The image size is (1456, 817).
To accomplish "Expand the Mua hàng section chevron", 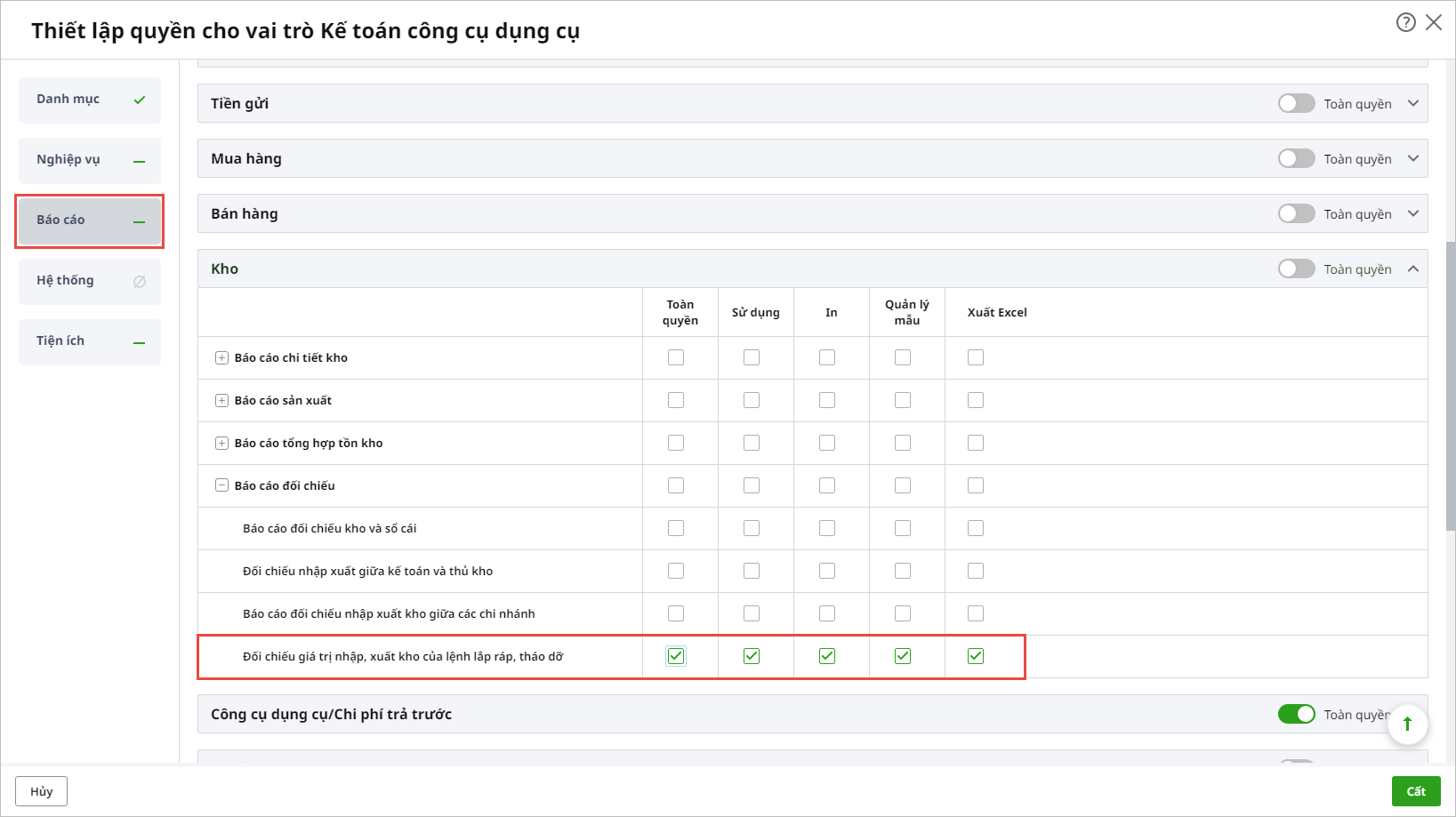I will (1413, 159).
